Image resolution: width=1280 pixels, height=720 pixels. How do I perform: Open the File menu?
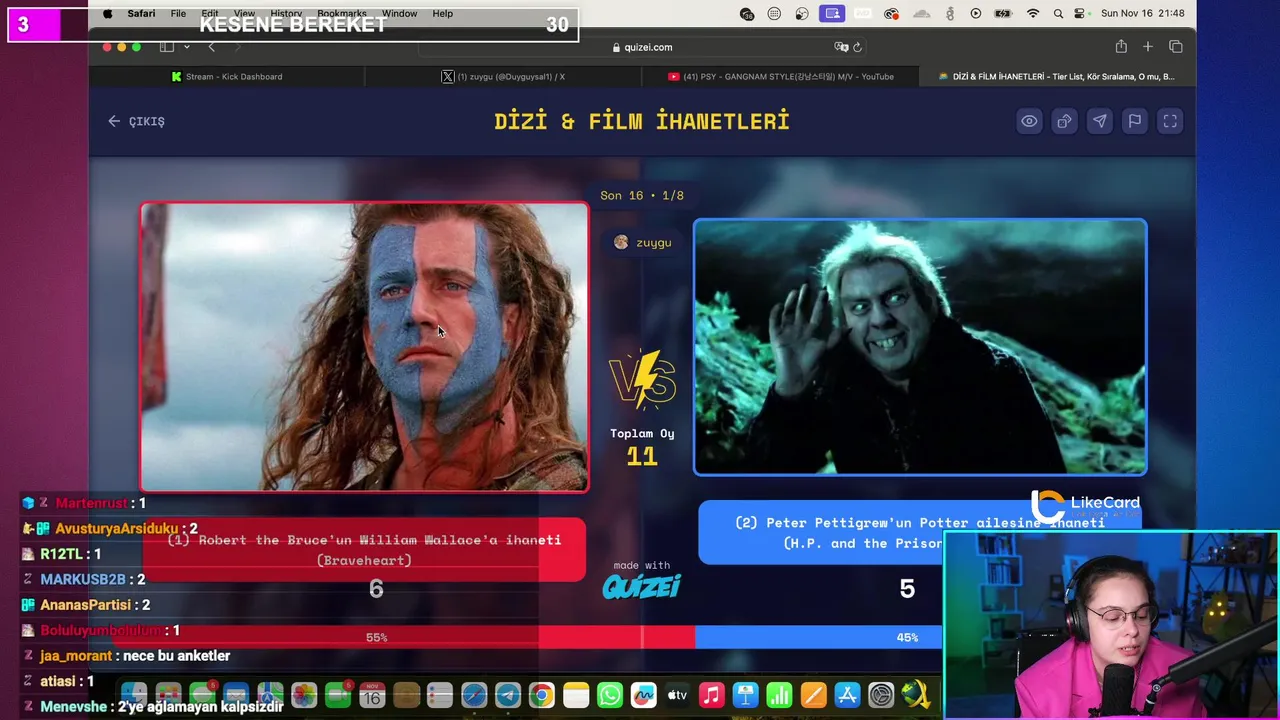(x=178, y=13)
